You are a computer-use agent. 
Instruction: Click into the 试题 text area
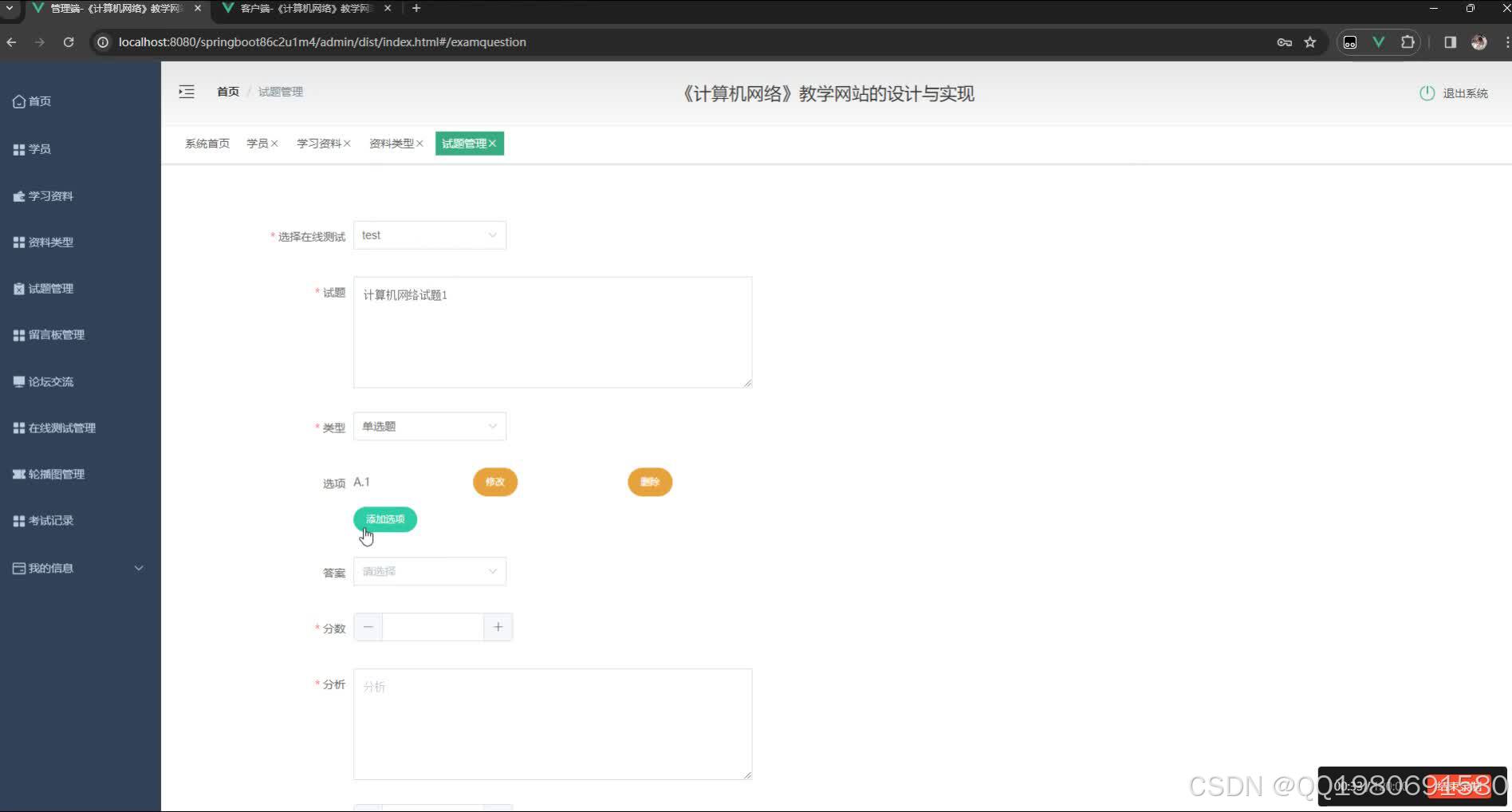[x=553, y=333]
